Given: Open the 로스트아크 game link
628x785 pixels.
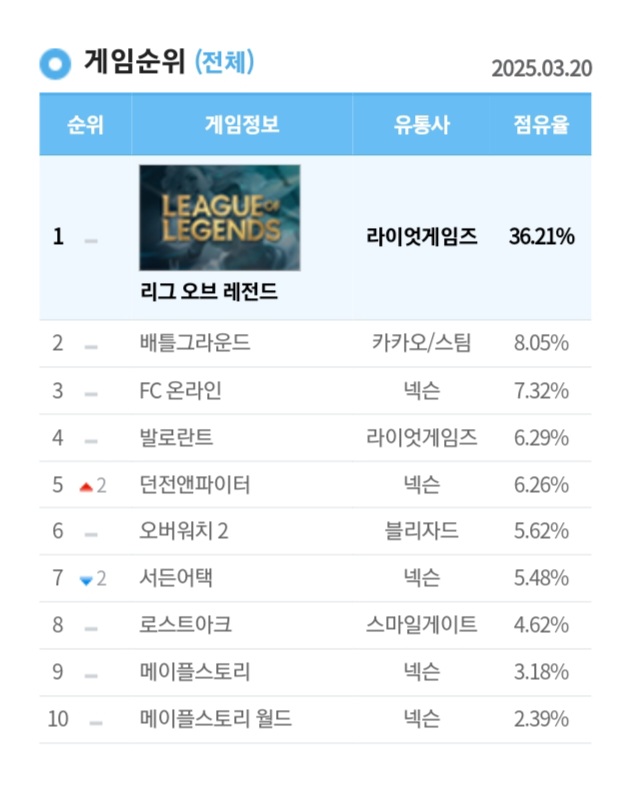Looking at the screenshot, I should (x=186, y=625).
